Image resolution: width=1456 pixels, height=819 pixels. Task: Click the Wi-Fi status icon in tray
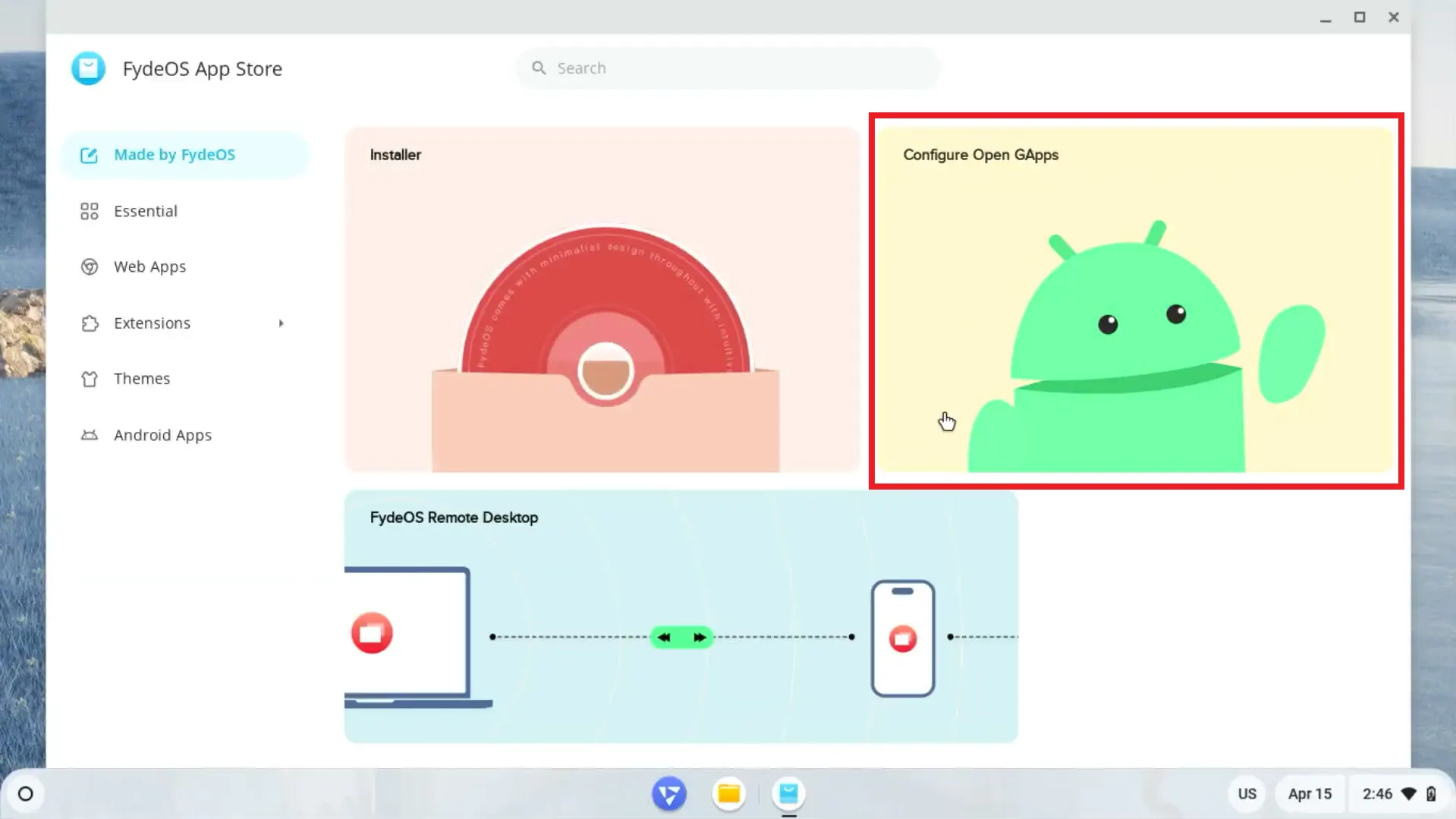(x=1408, y=794)
